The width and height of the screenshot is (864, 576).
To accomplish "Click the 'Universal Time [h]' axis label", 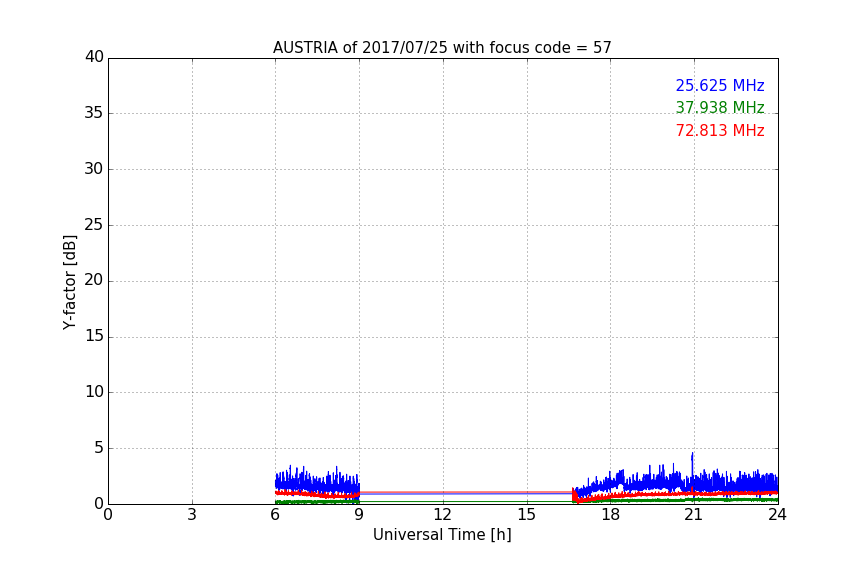I will coord(442,535).
